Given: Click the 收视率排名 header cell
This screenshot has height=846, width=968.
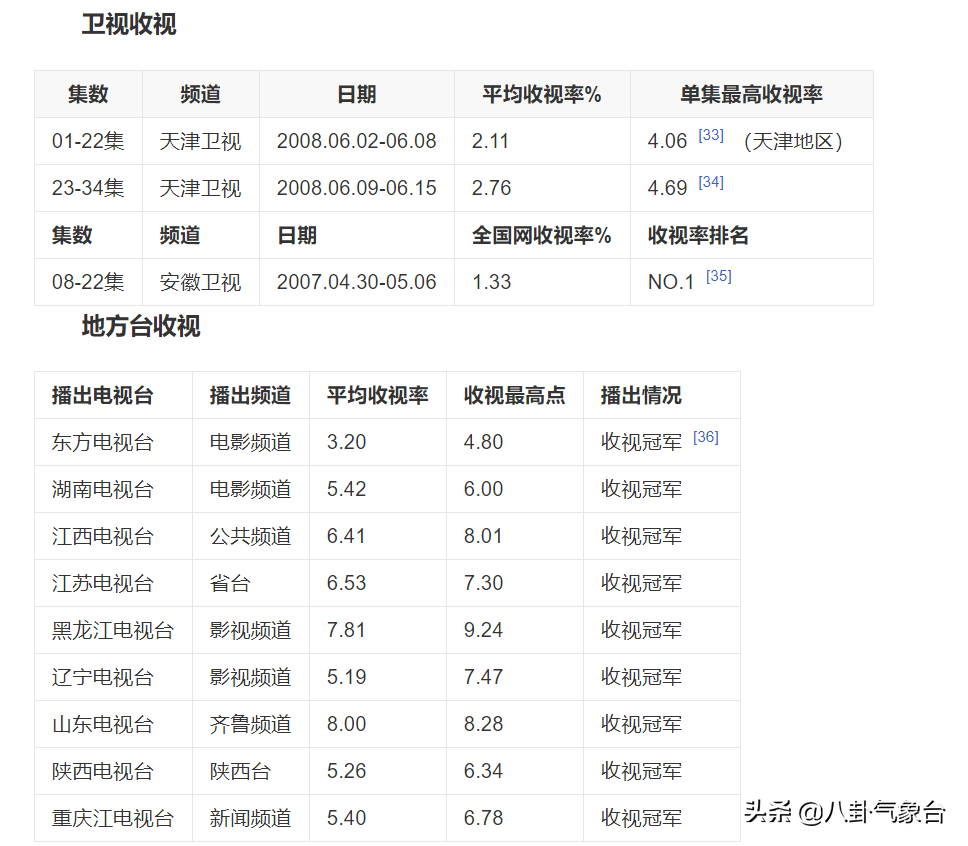Looking at the screenshot, I should pyautogui.click(x=698, y=236).
